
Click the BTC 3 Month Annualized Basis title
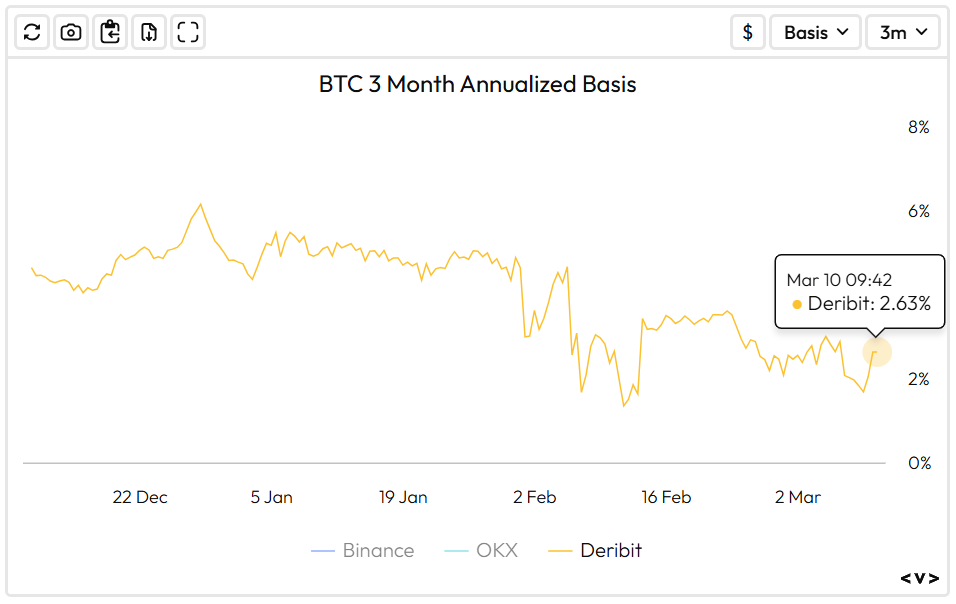[477, 84]
